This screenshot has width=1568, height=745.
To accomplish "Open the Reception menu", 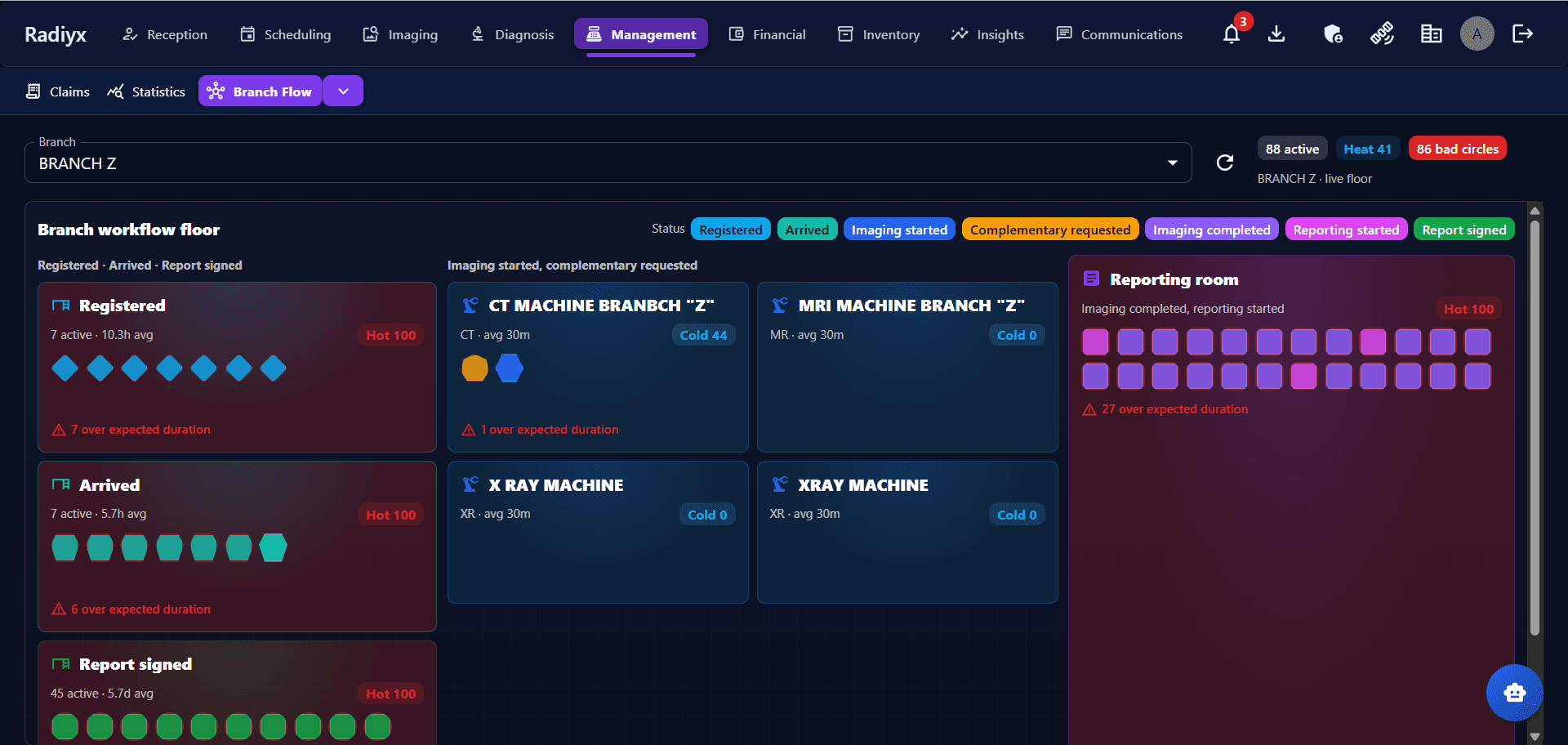I will coord(165,34).
